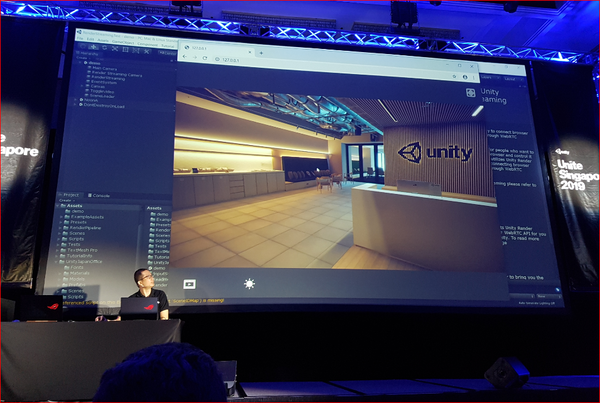
Task: Open the Tutorial menu in Unity
Action: [167, 46]
